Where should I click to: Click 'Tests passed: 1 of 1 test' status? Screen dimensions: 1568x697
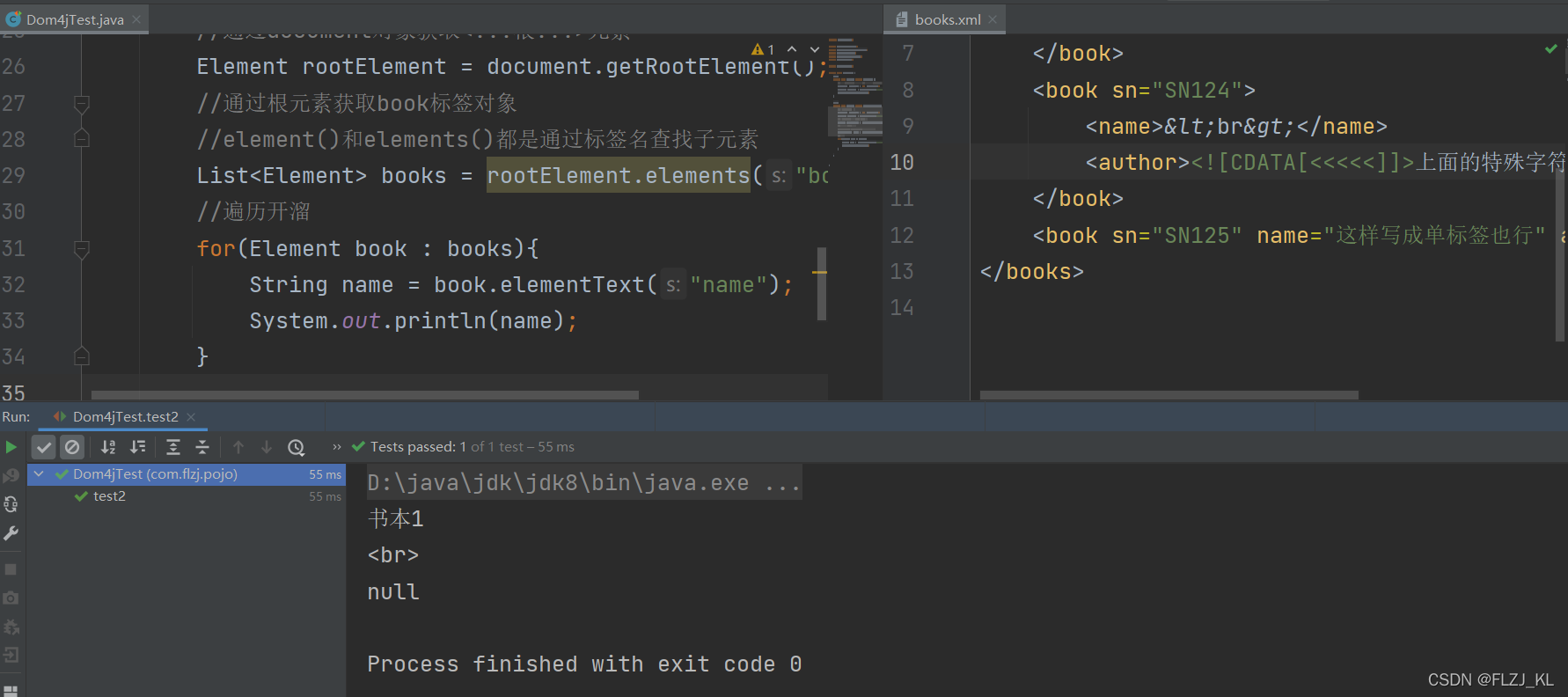447,447
